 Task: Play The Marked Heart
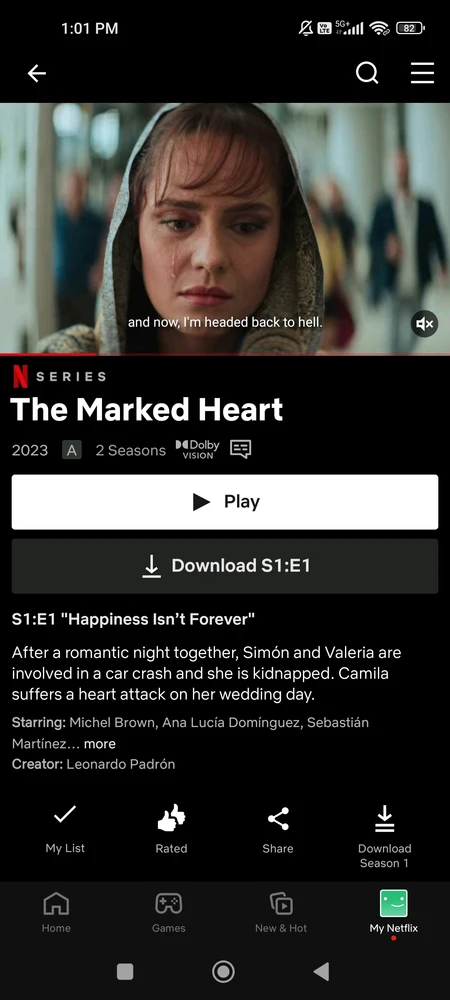click(225, 502)
